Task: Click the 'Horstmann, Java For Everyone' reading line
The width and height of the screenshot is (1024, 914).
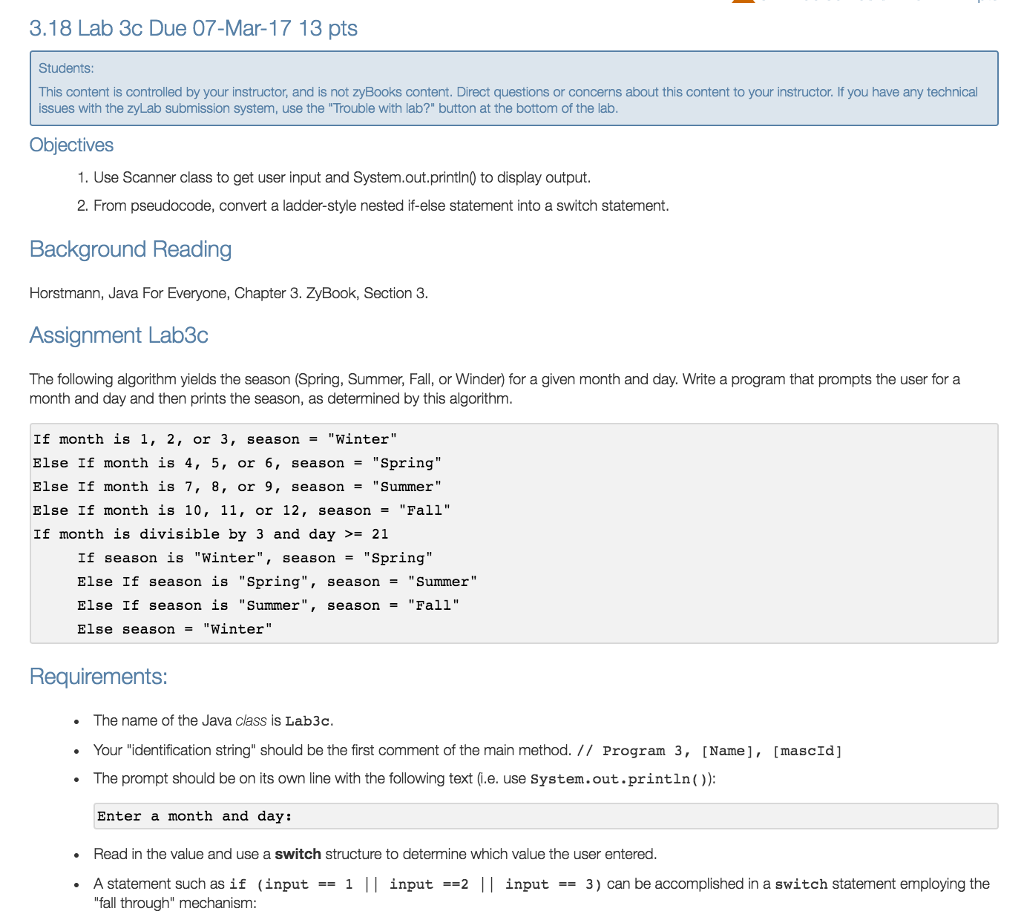Action: (229, 293)
